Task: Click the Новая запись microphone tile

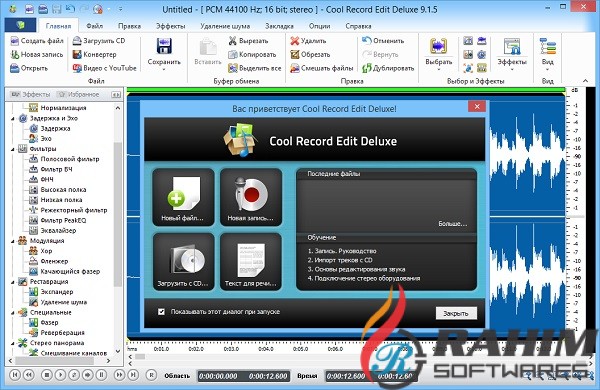Action: point(251,197)
